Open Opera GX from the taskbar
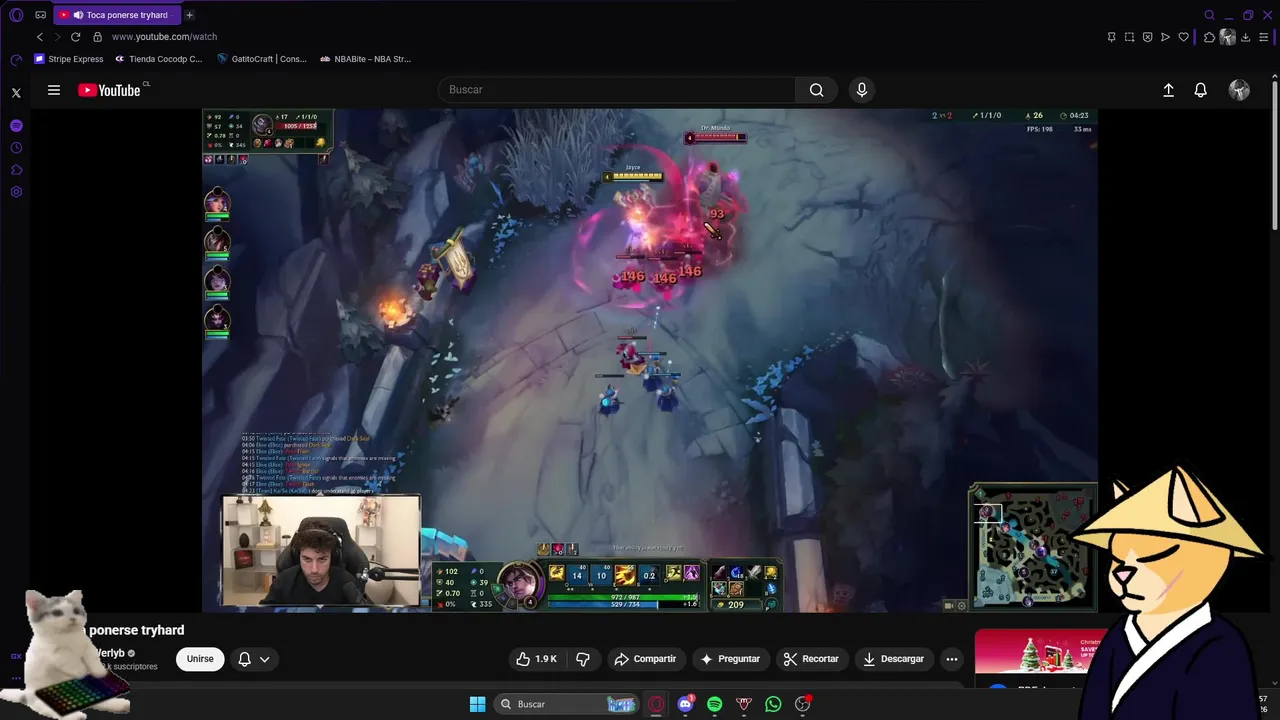The width and height of the screenshot is (1280, 720). (x=656, y=704)
